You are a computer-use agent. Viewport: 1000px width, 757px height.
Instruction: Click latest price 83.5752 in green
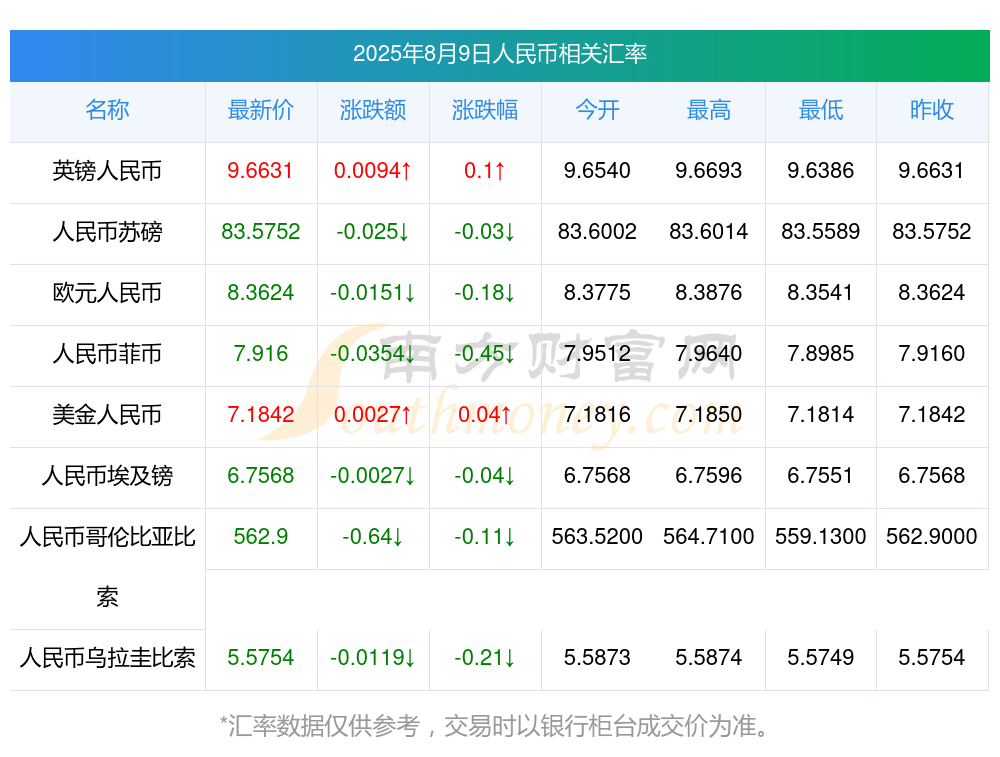coord(261,232)
